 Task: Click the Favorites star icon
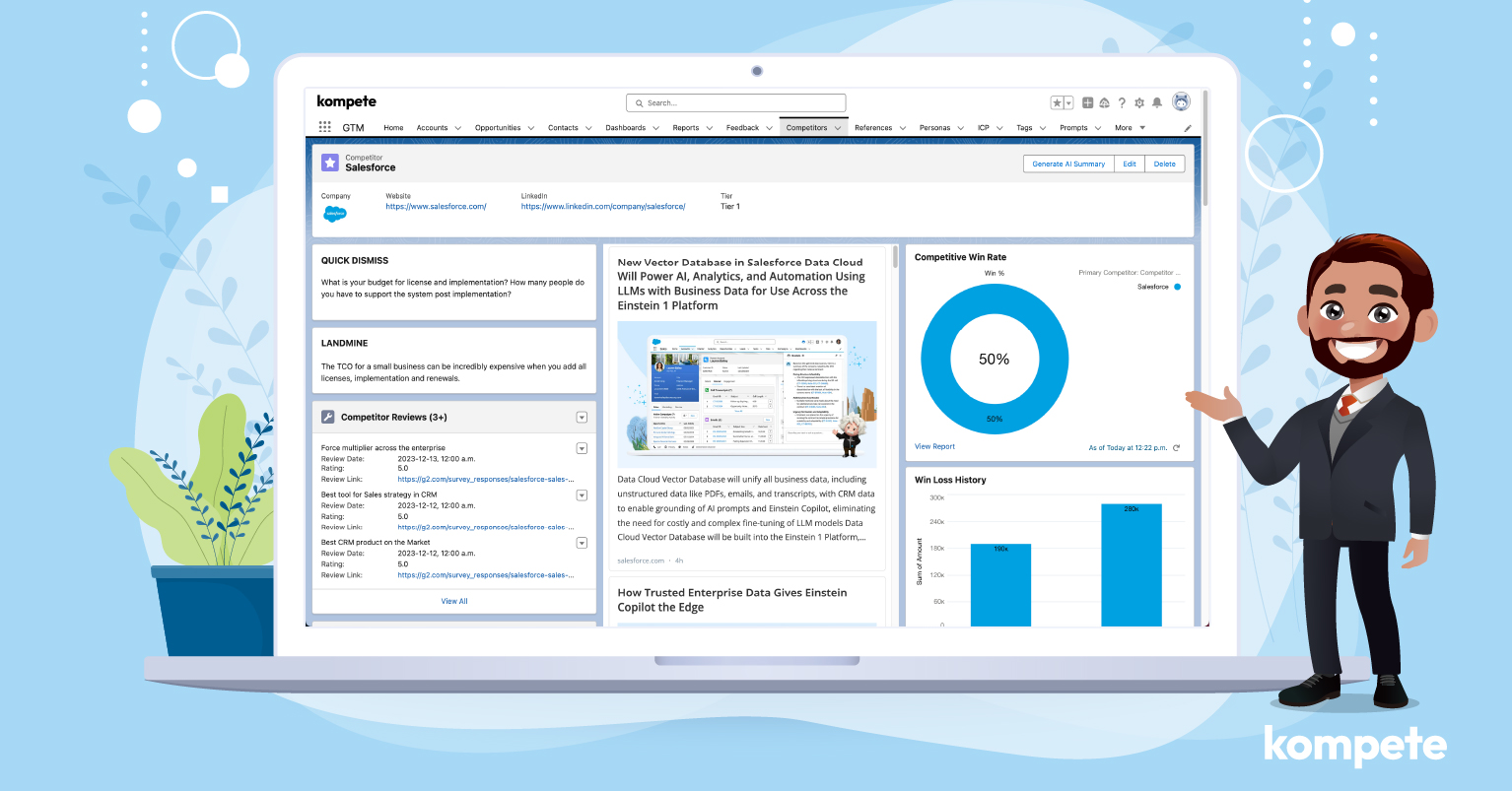[x=1057, y=102]
